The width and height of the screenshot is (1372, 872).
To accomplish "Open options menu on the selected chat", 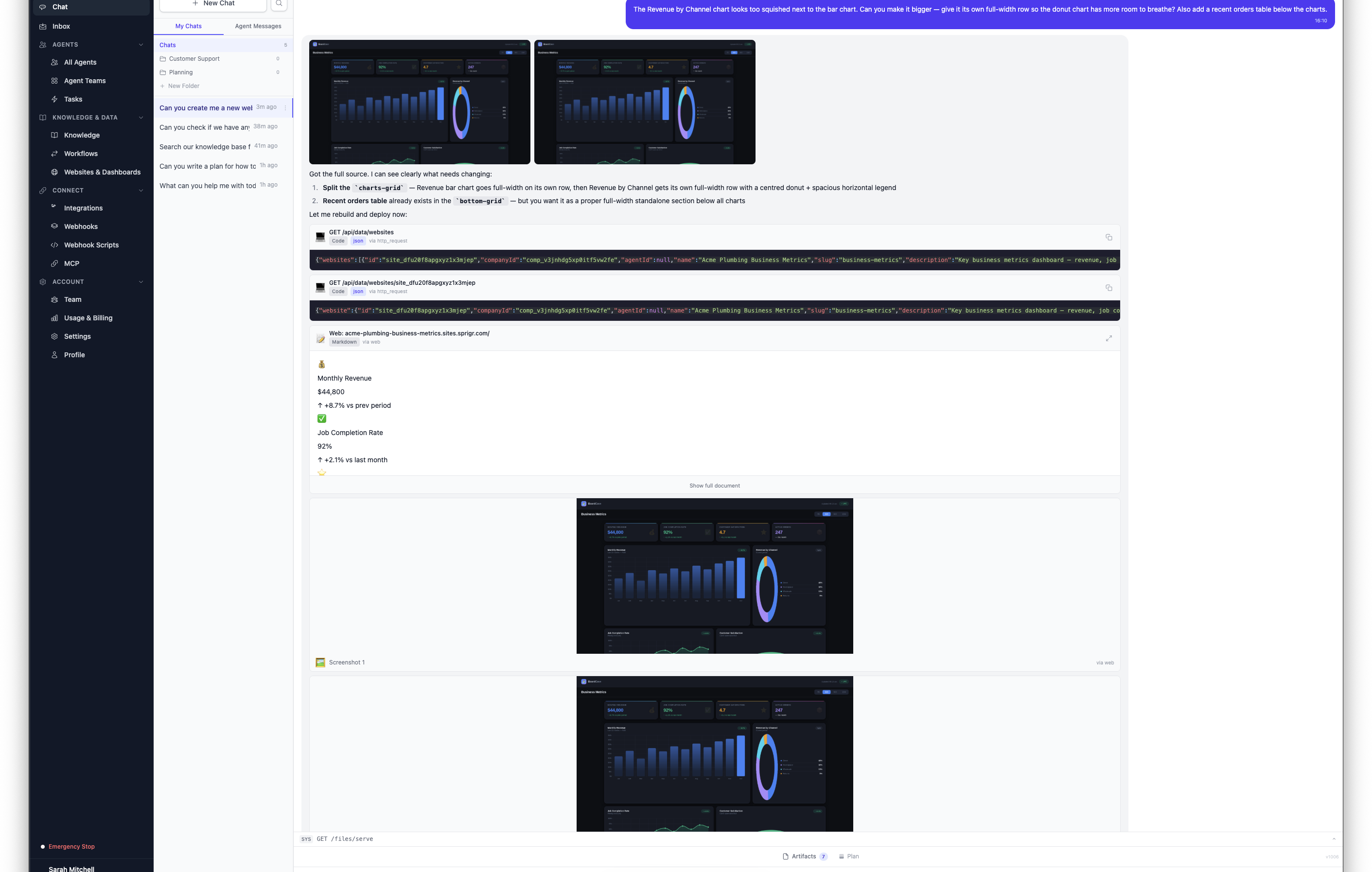I will 286,107.
